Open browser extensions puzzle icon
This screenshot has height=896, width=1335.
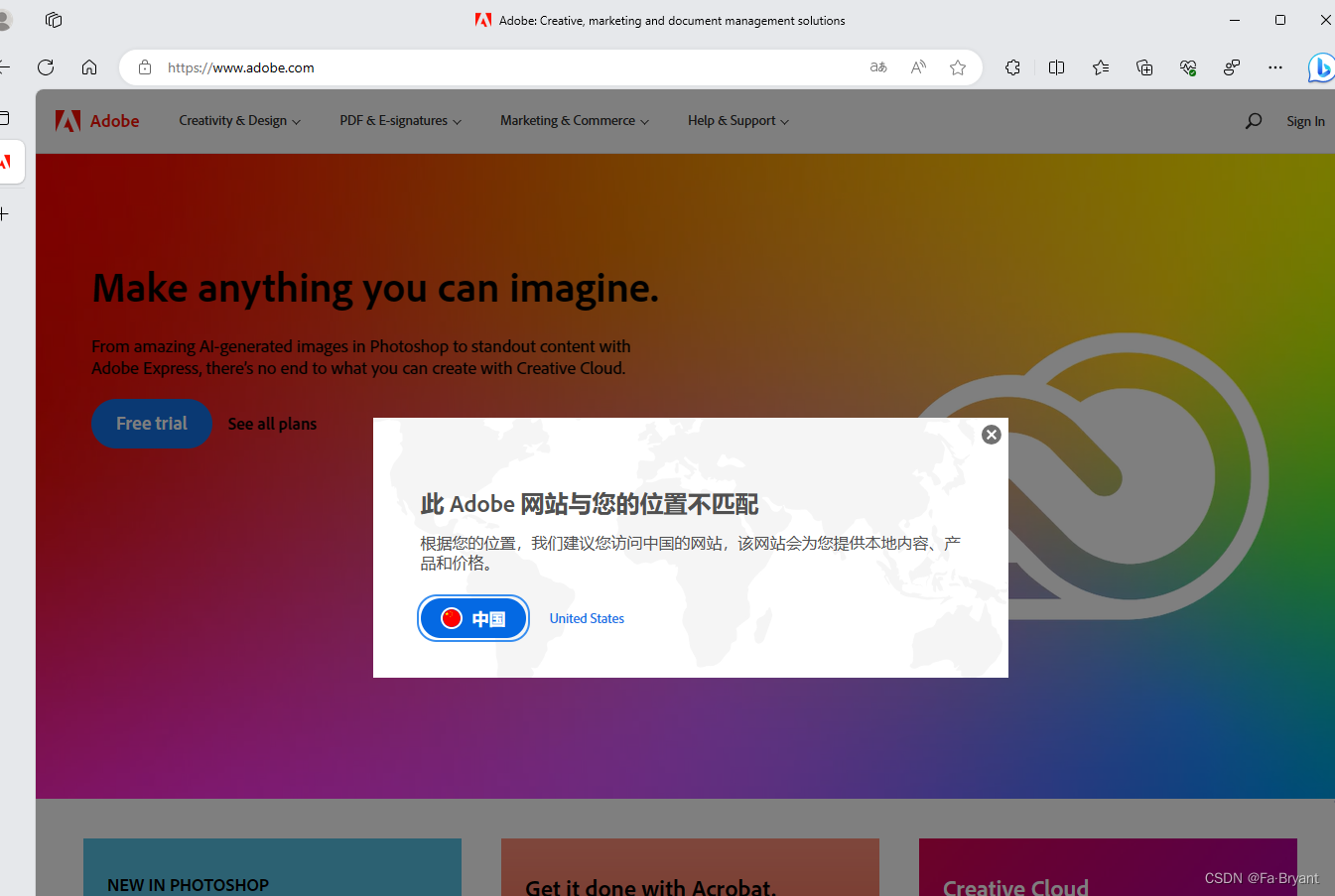pos(1012,67)
